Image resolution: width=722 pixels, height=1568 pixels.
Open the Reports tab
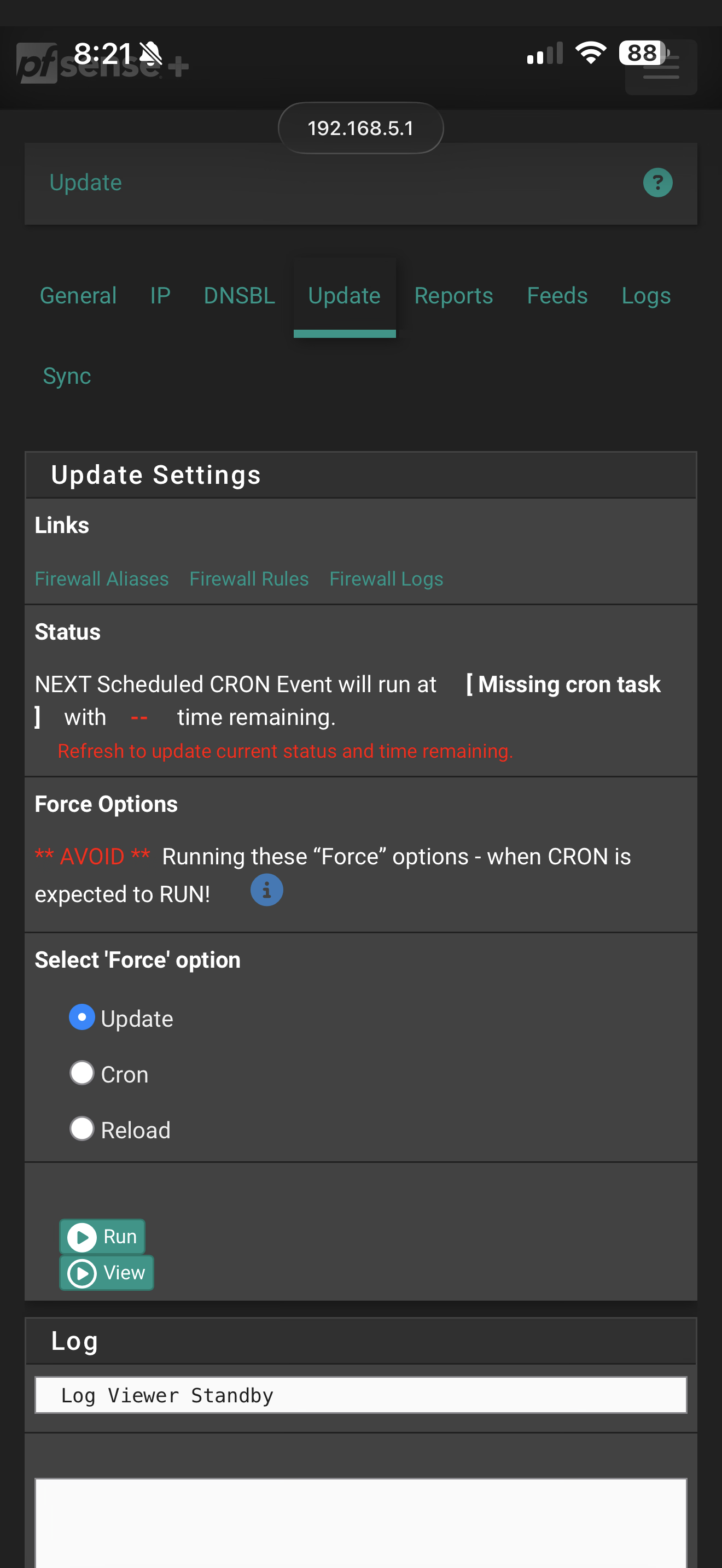click(453, 296)
